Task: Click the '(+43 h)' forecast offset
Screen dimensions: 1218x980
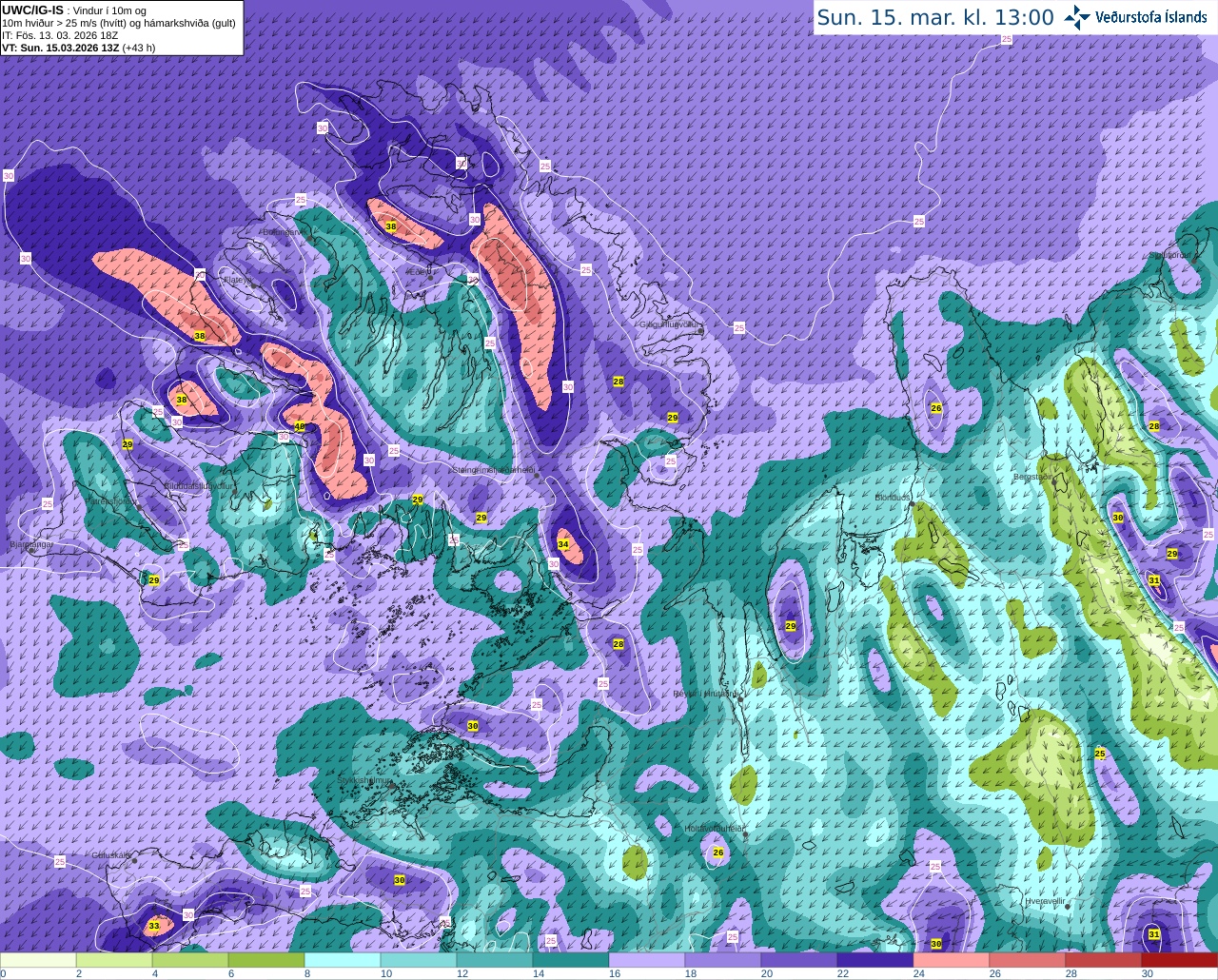Action: coord(139,47)
